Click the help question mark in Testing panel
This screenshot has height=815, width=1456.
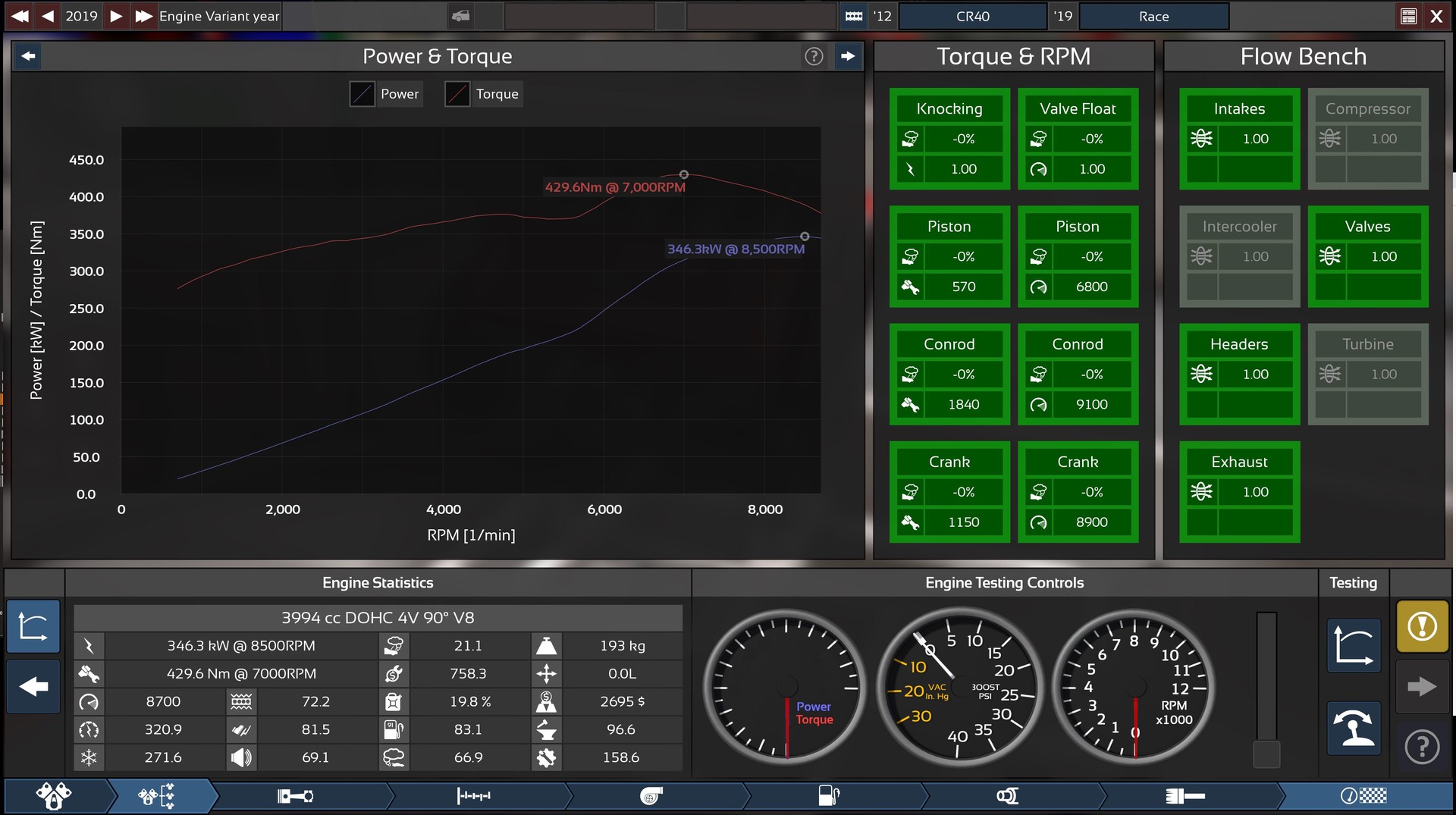click(x=1422, y=747)
